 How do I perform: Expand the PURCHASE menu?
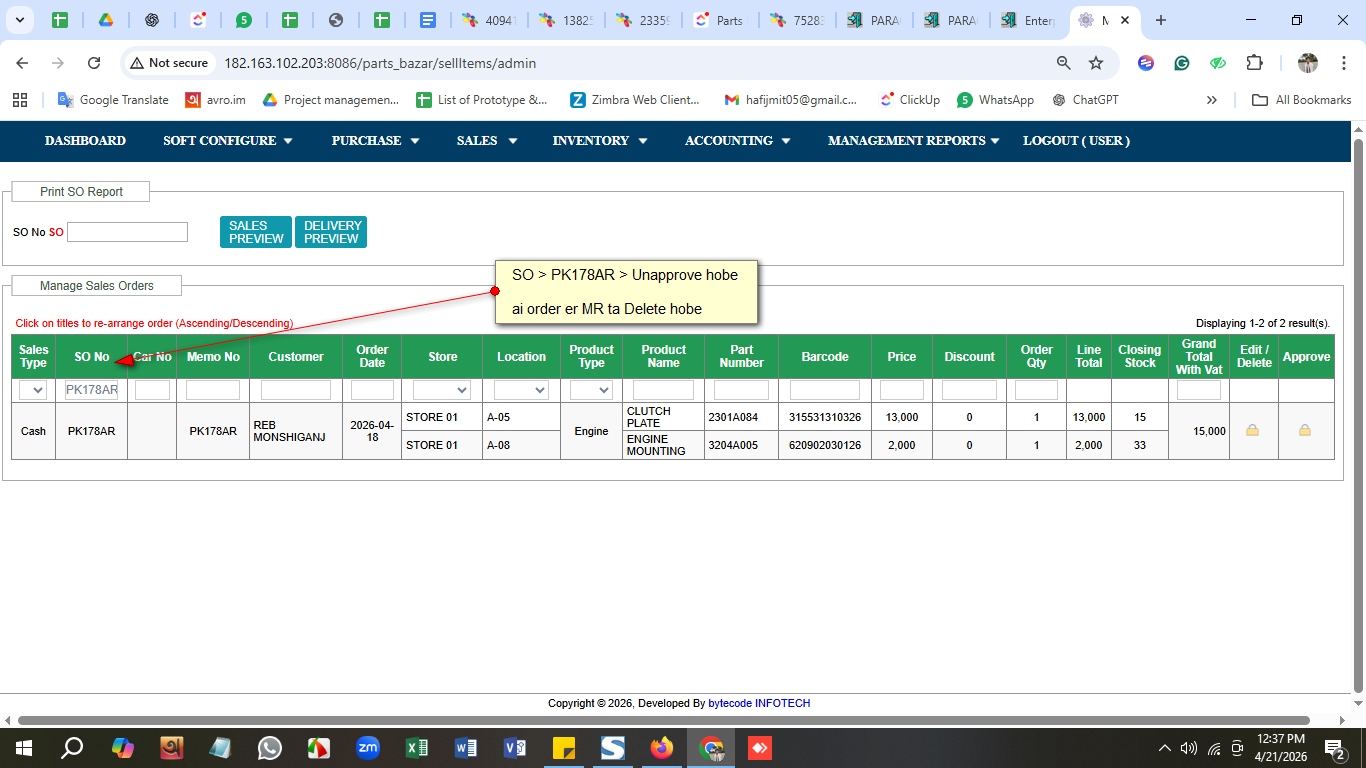pos(376,141)
